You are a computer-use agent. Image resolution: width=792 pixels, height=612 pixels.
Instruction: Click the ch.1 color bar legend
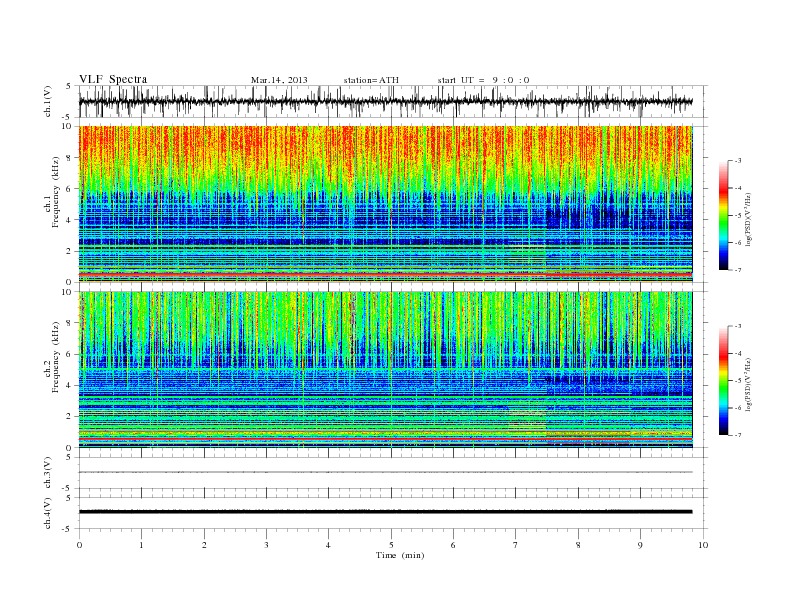tap(723, 215)
